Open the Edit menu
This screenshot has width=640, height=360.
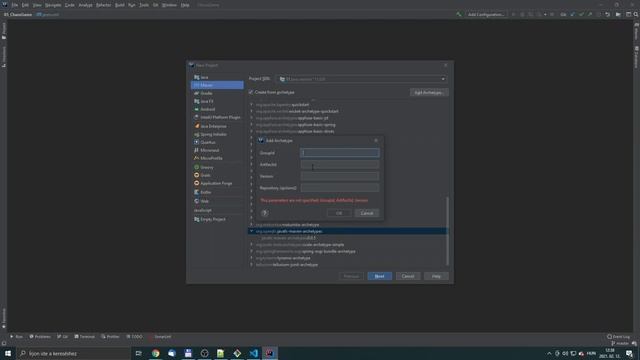(x=25, y=5)
